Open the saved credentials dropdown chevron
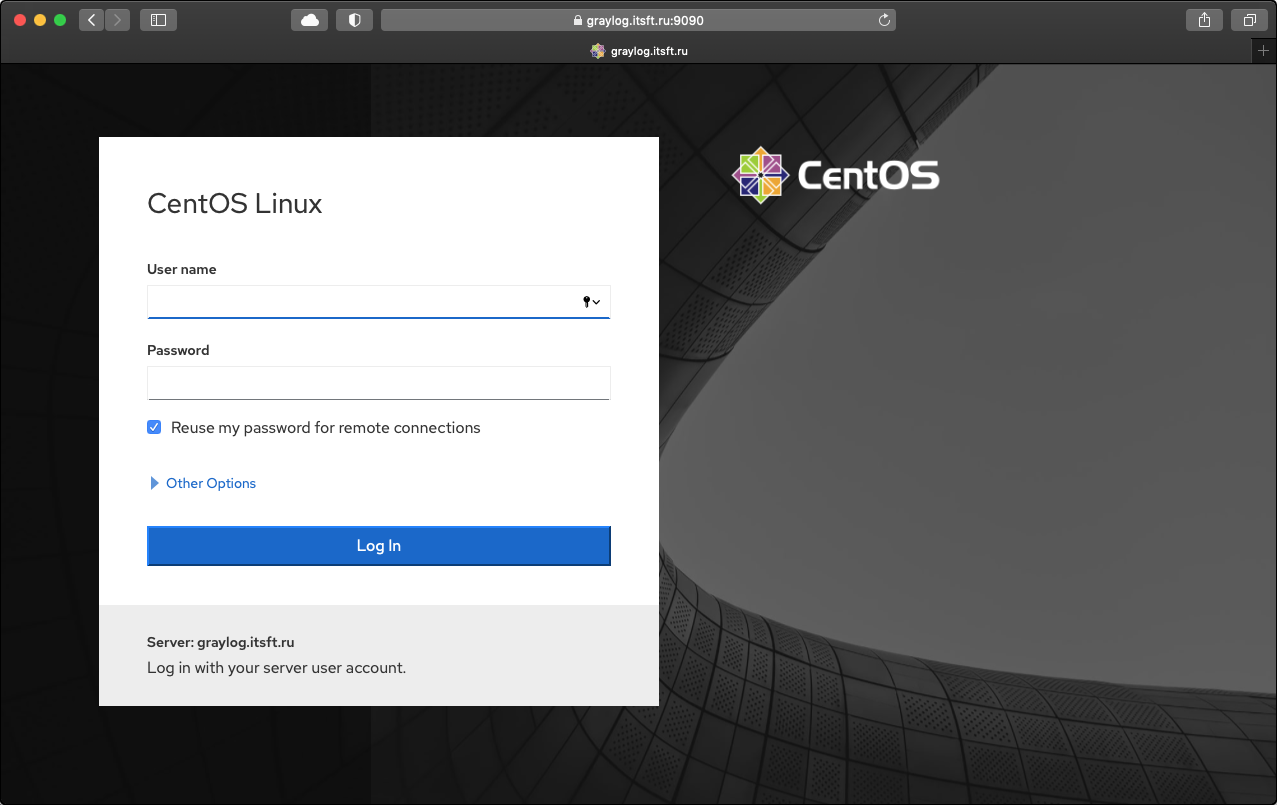Screen dimensions: 1277x805 click(x=598, y=301)
